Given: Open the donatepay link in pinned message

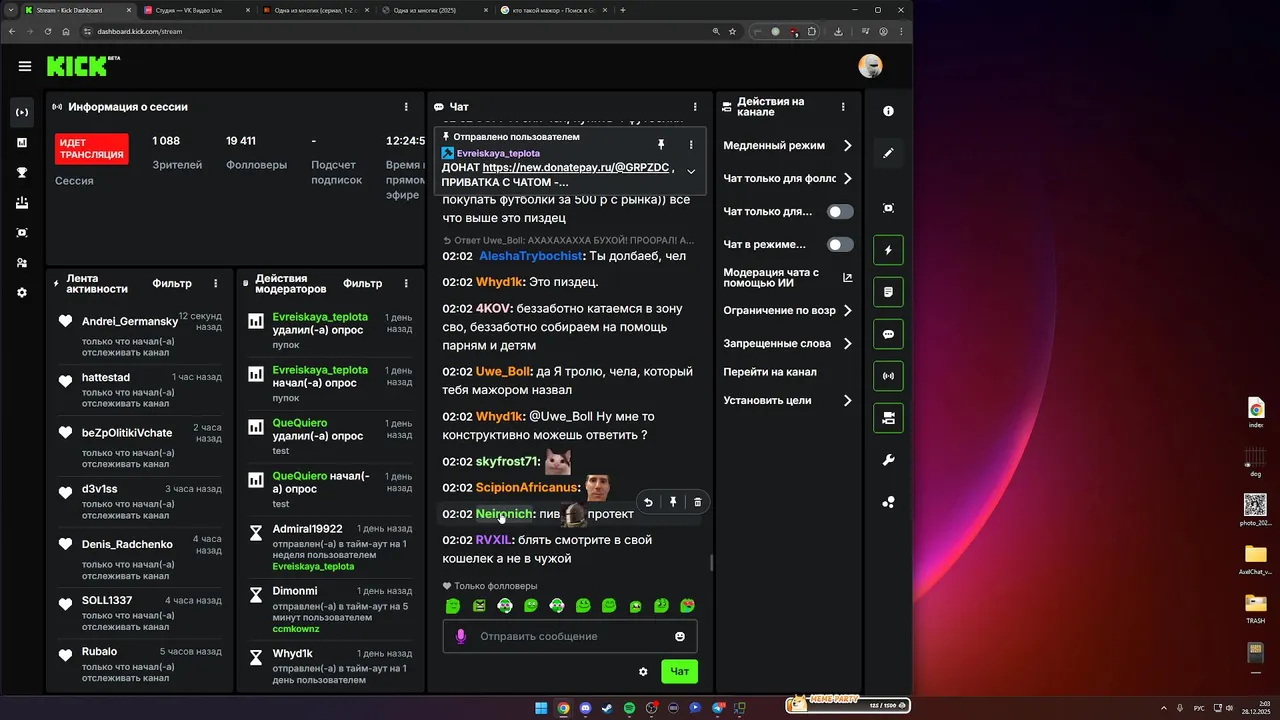Looking at the screenshot, I should coord(576,168).
